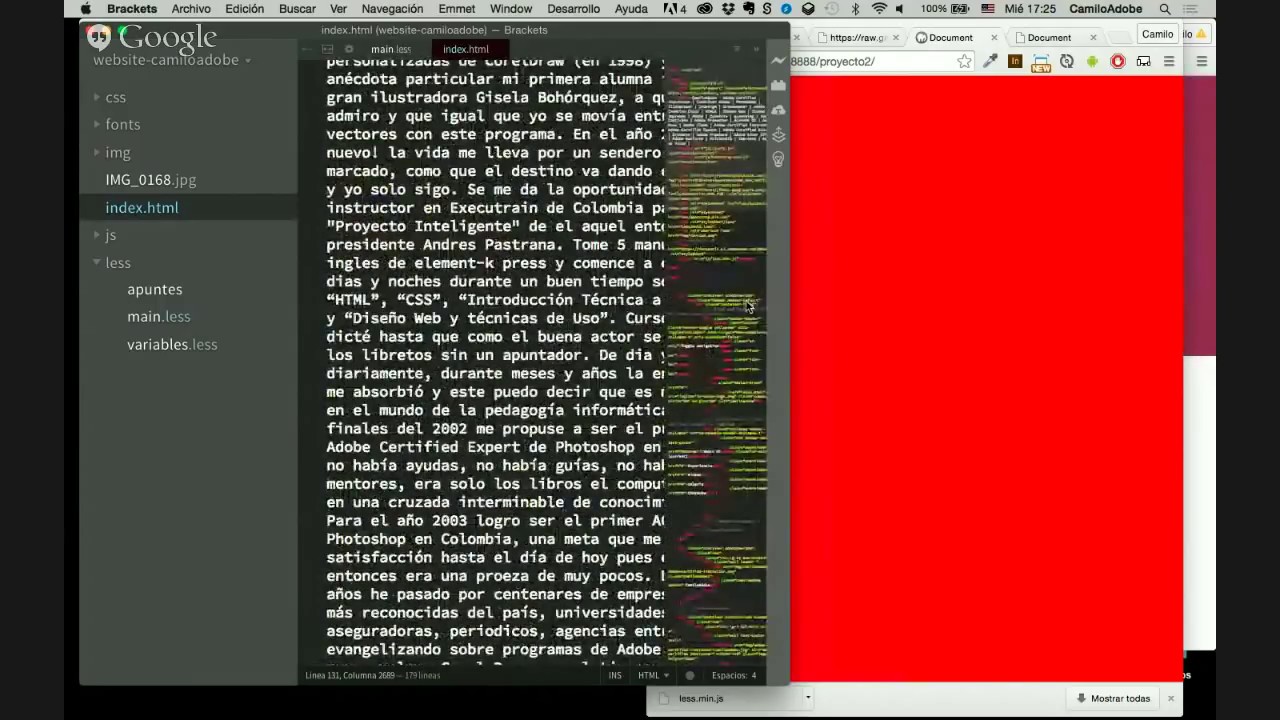Click the split view icon above the editor
Viewport: 1280px width, 720px height.
327,49
